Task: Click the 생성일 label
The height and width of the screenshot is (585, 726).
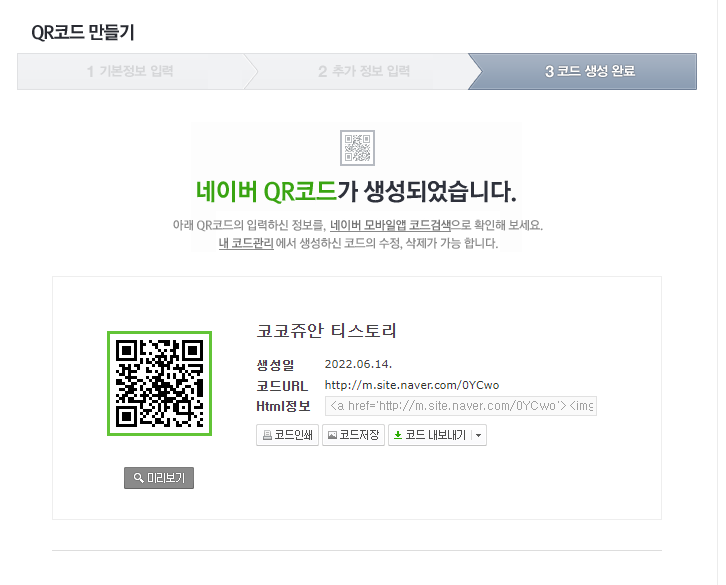Action: (x=275, y=365)
